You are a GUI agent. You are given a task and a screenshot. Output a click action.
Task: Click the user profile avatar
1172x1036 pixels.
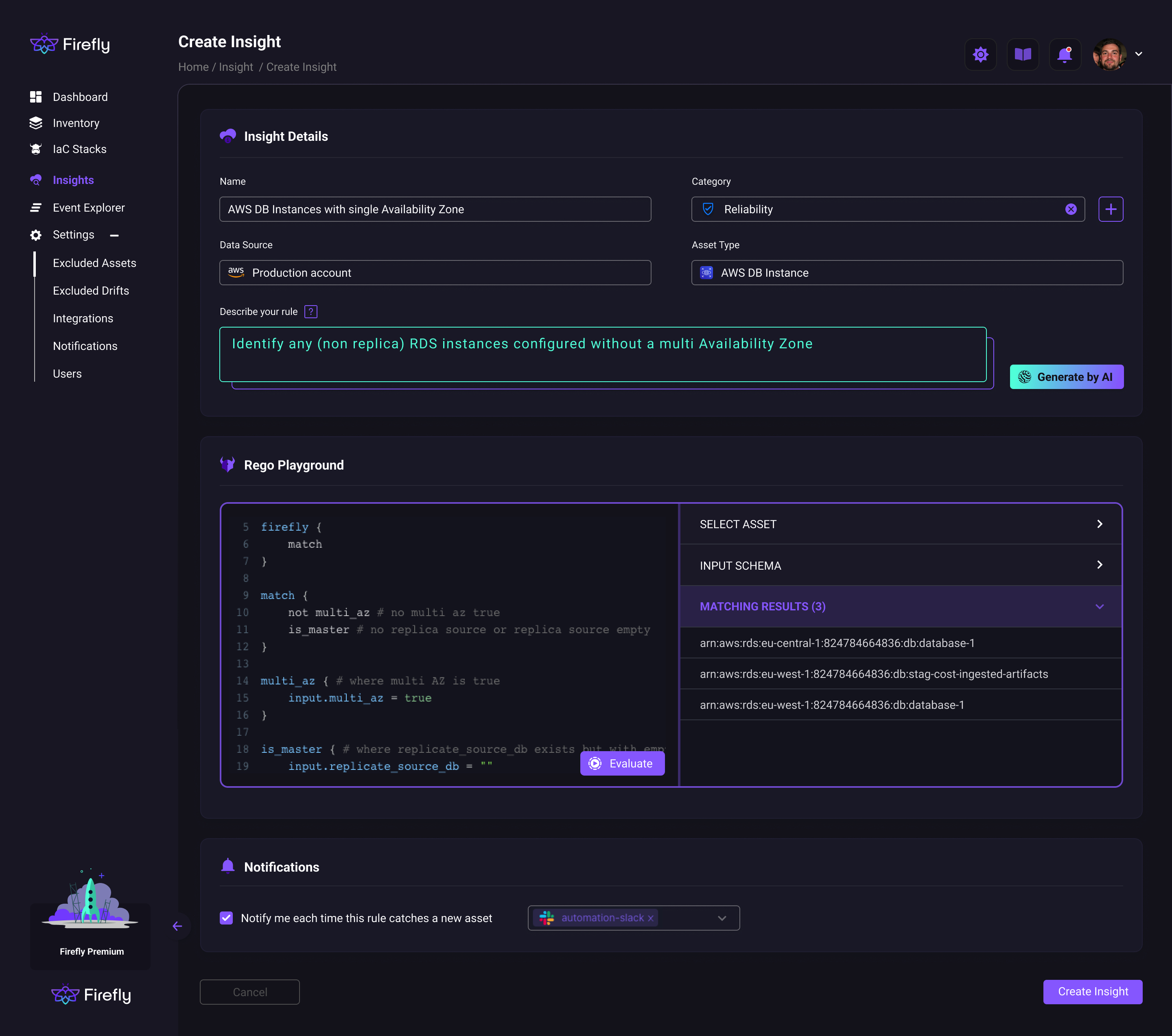tap(1109, 55)
